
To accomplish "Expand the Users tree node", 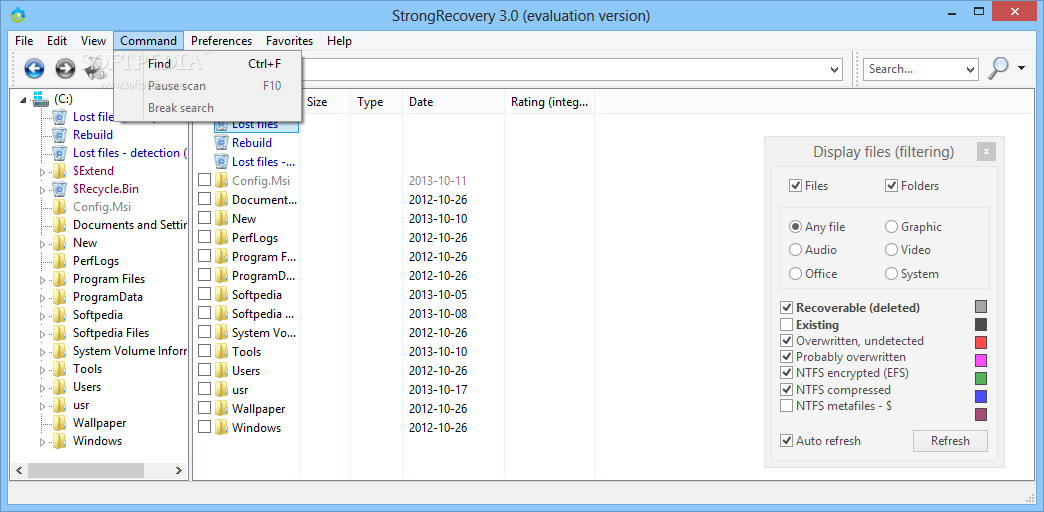I will click(x=43, y=387).
